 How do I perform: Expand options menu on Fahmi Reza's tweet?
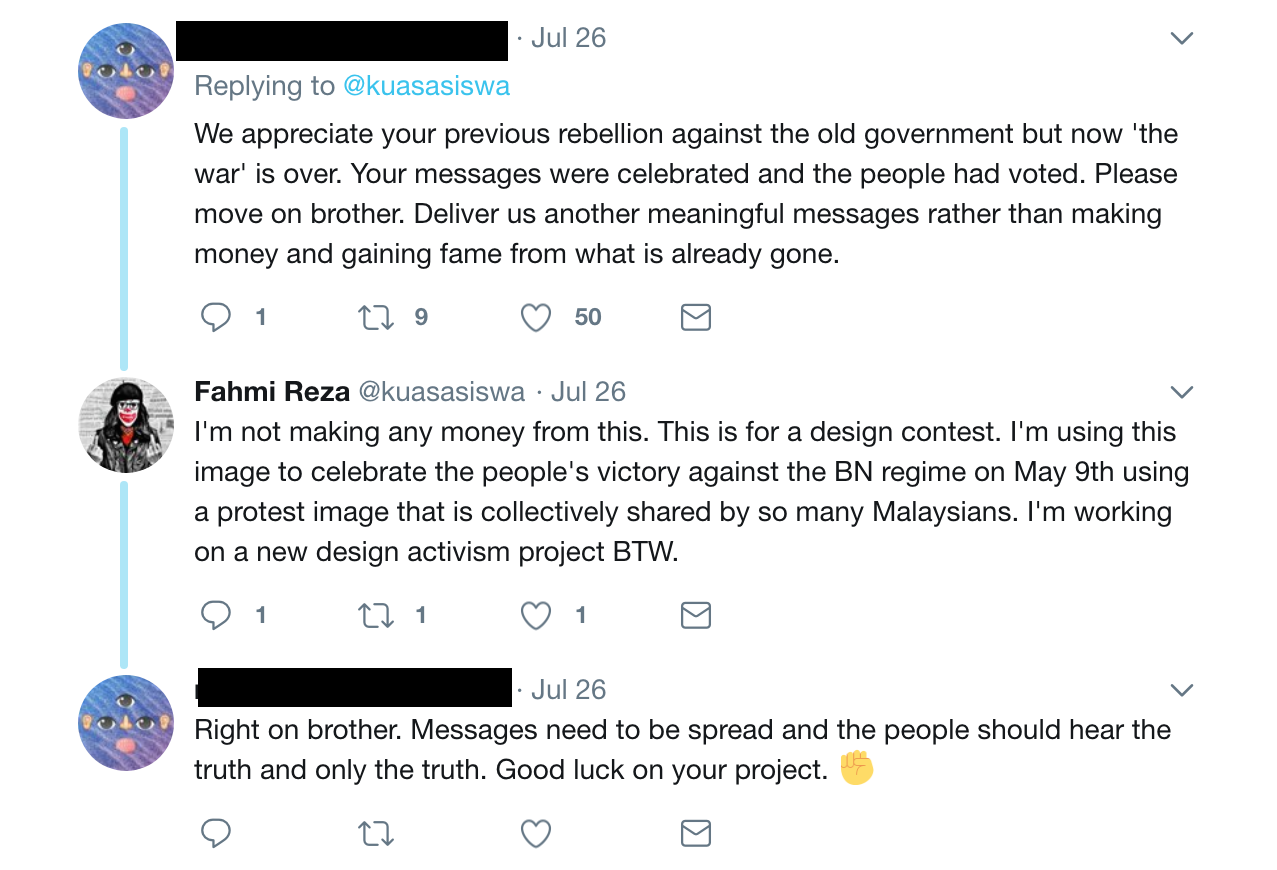pos(1182,392)
